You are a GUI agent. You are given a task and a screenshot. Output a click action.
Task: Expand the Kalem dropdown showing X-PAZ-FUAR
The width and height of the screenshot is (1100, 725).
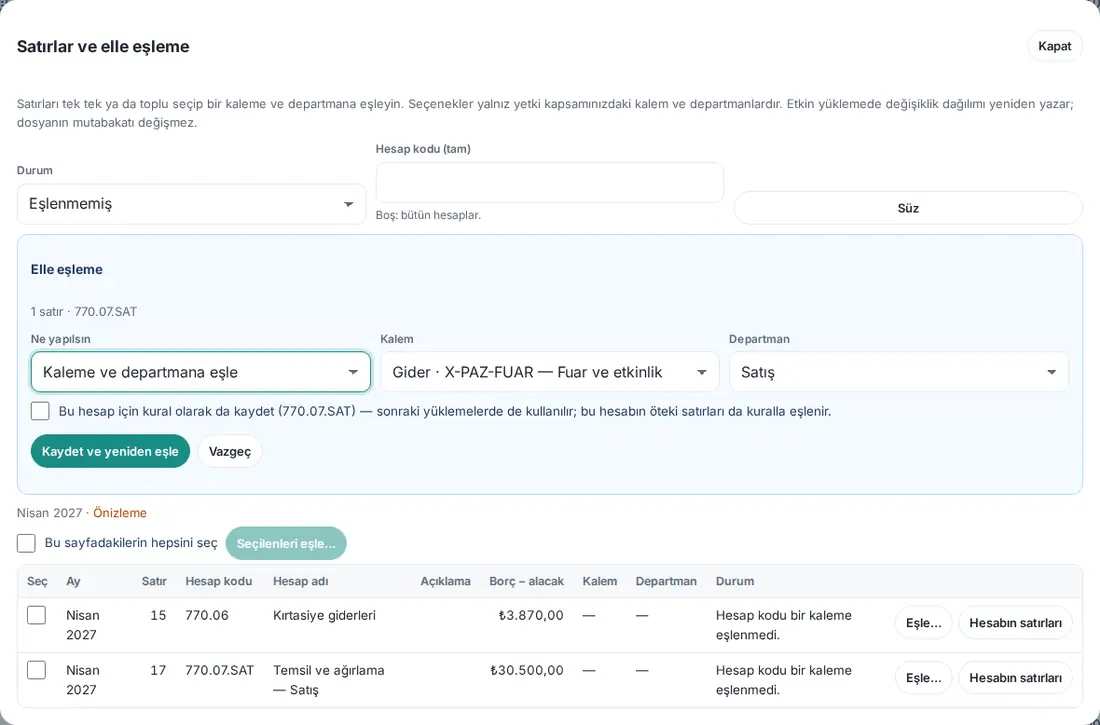(x=550, y=372)
